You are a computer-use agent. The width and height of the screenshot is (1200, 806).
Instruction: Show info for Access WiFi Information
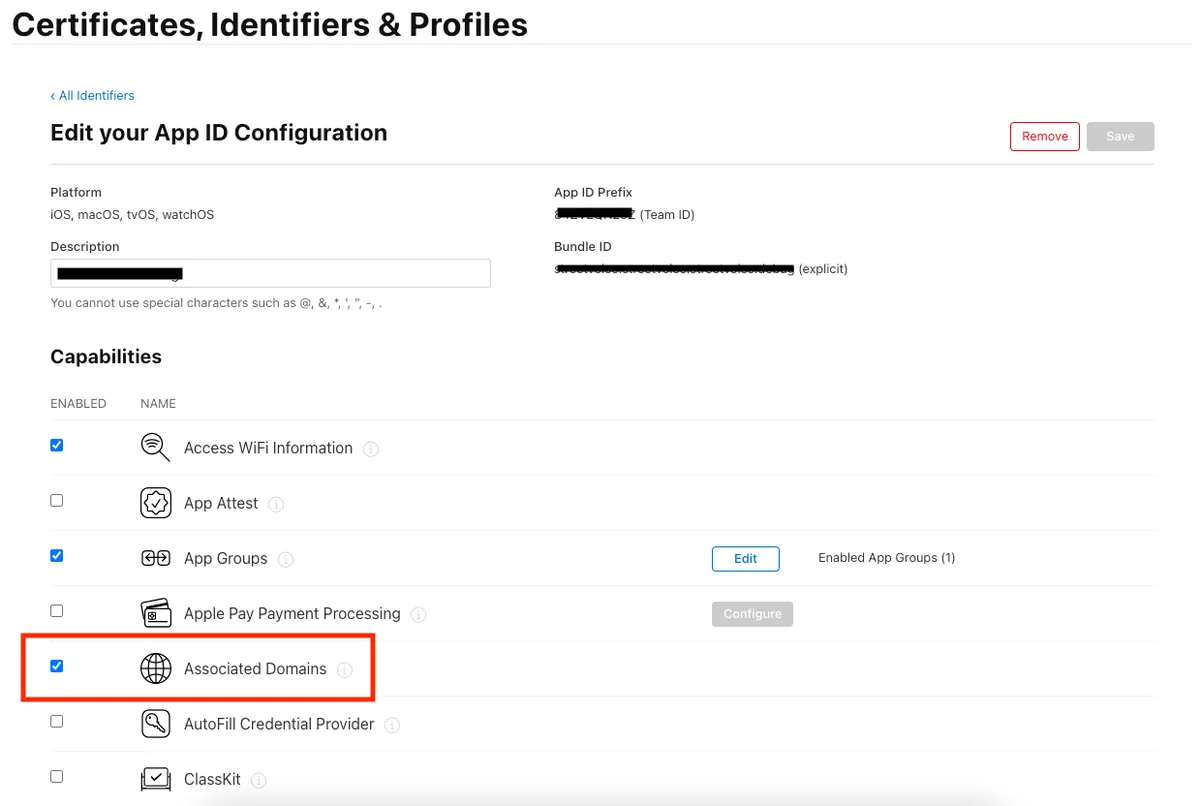(371, 449)
